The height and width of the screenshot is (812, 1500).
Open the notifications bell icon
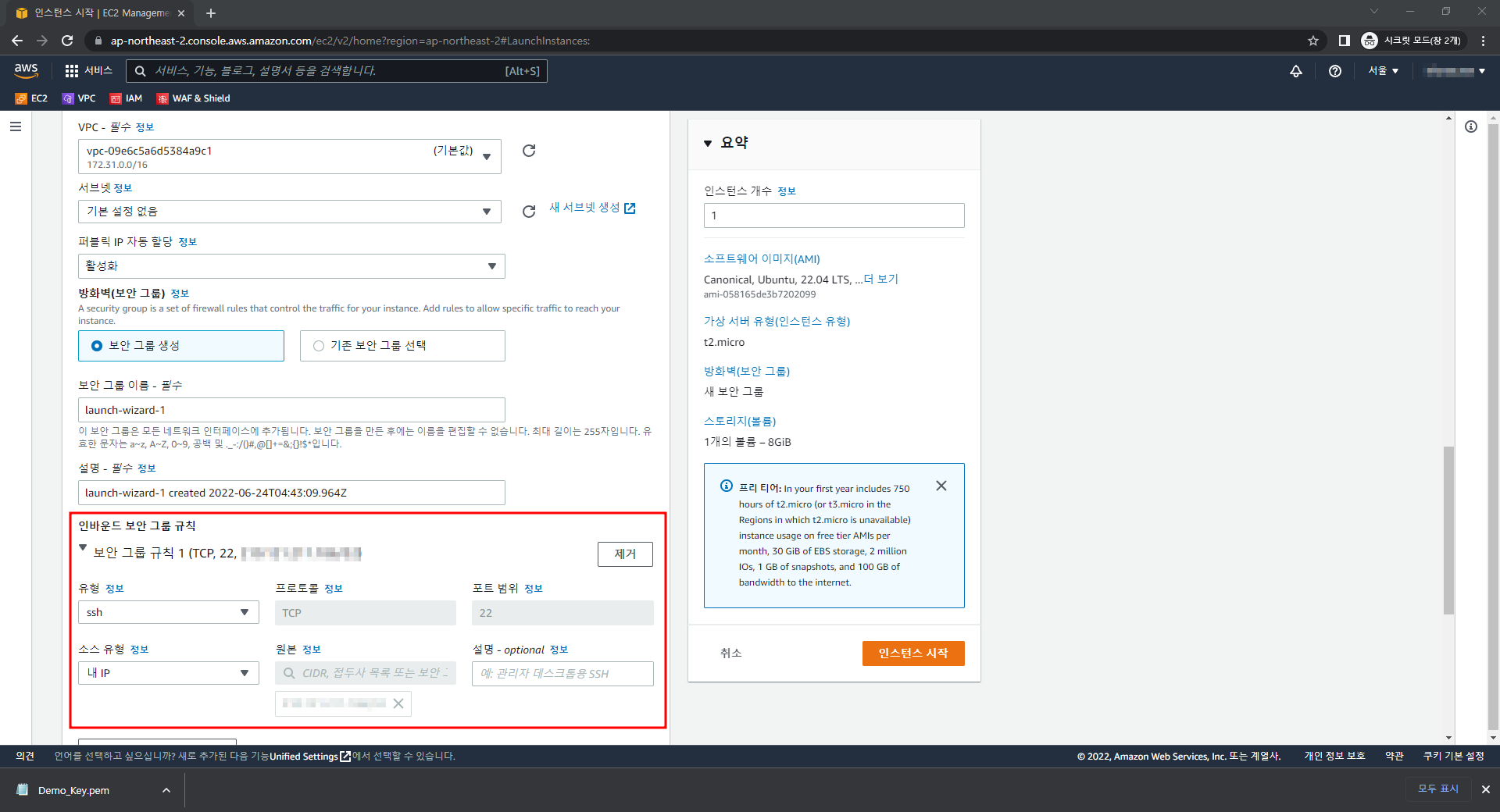tap(1296, 71)
